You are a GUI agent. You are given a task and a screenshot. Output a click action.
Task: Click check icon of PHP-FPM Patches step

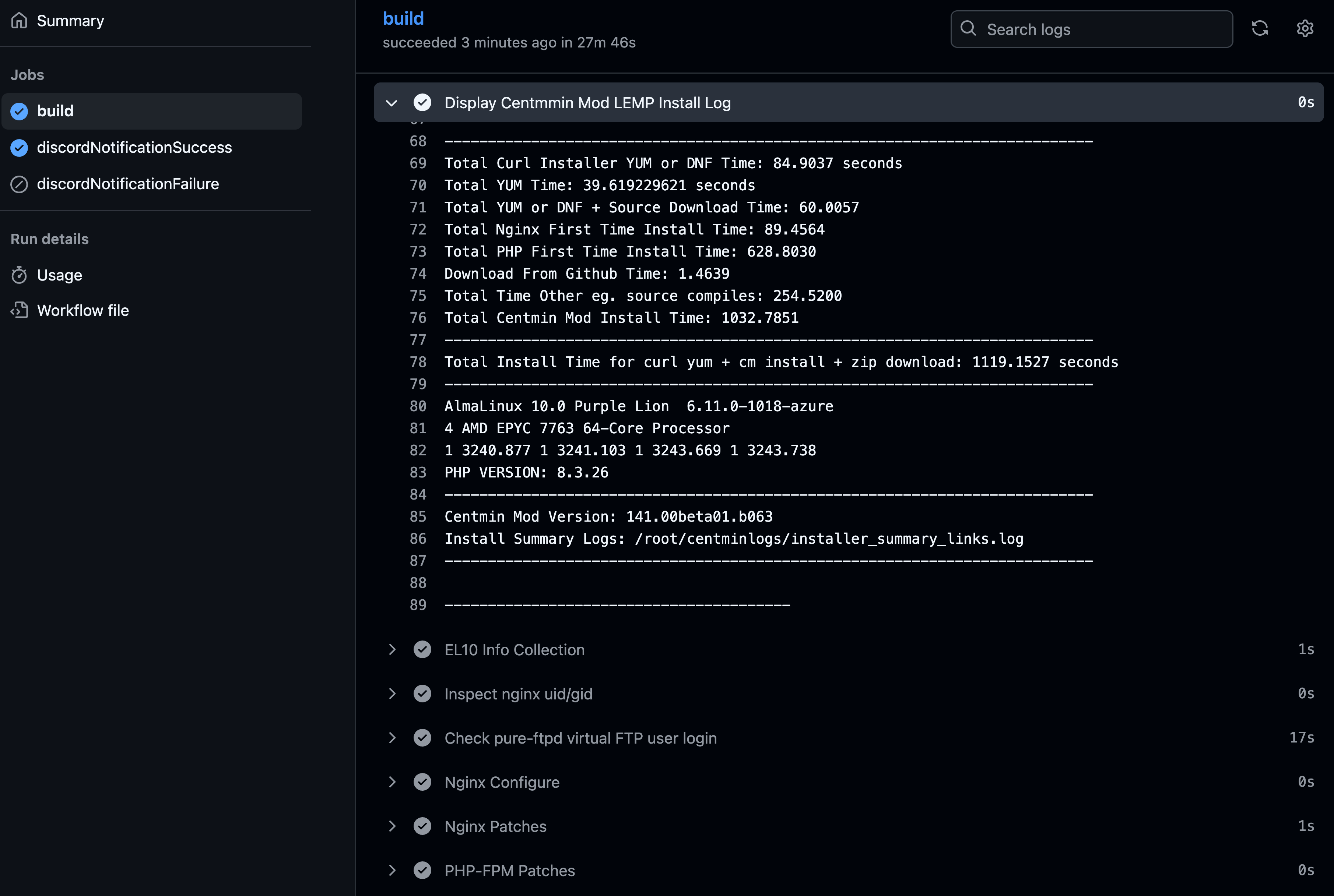click(x=422, y=870)
